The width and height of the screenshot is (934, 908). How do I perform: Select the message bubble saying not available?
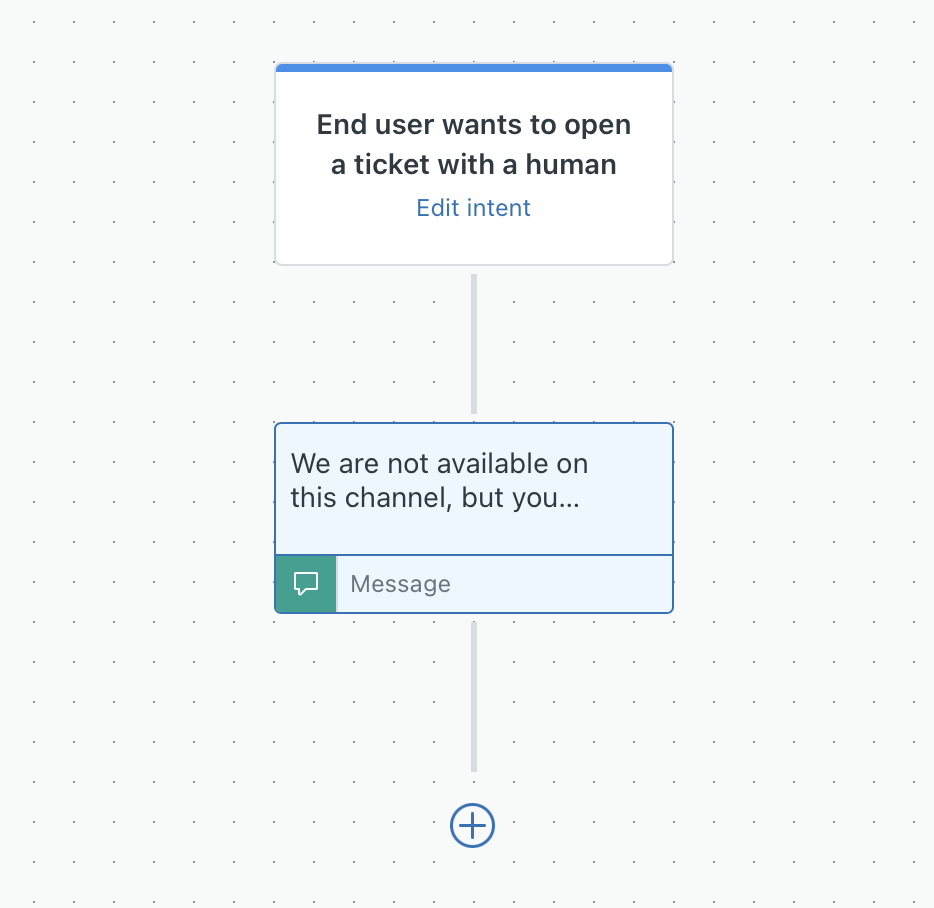(472, 480)
